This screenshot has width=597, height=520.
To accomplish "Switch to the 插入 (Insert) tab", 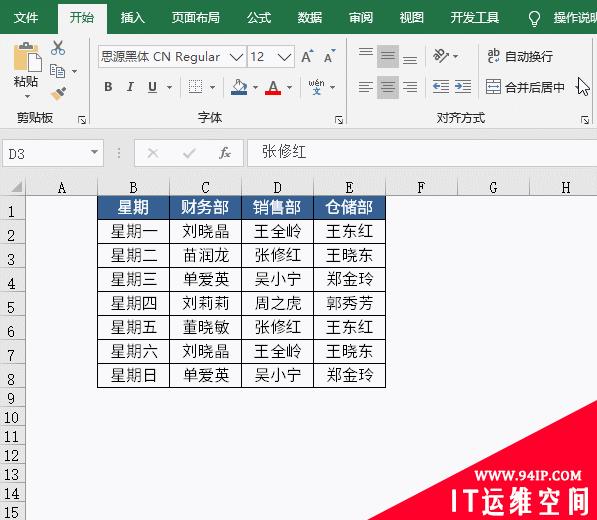I will tap(132, 18).
